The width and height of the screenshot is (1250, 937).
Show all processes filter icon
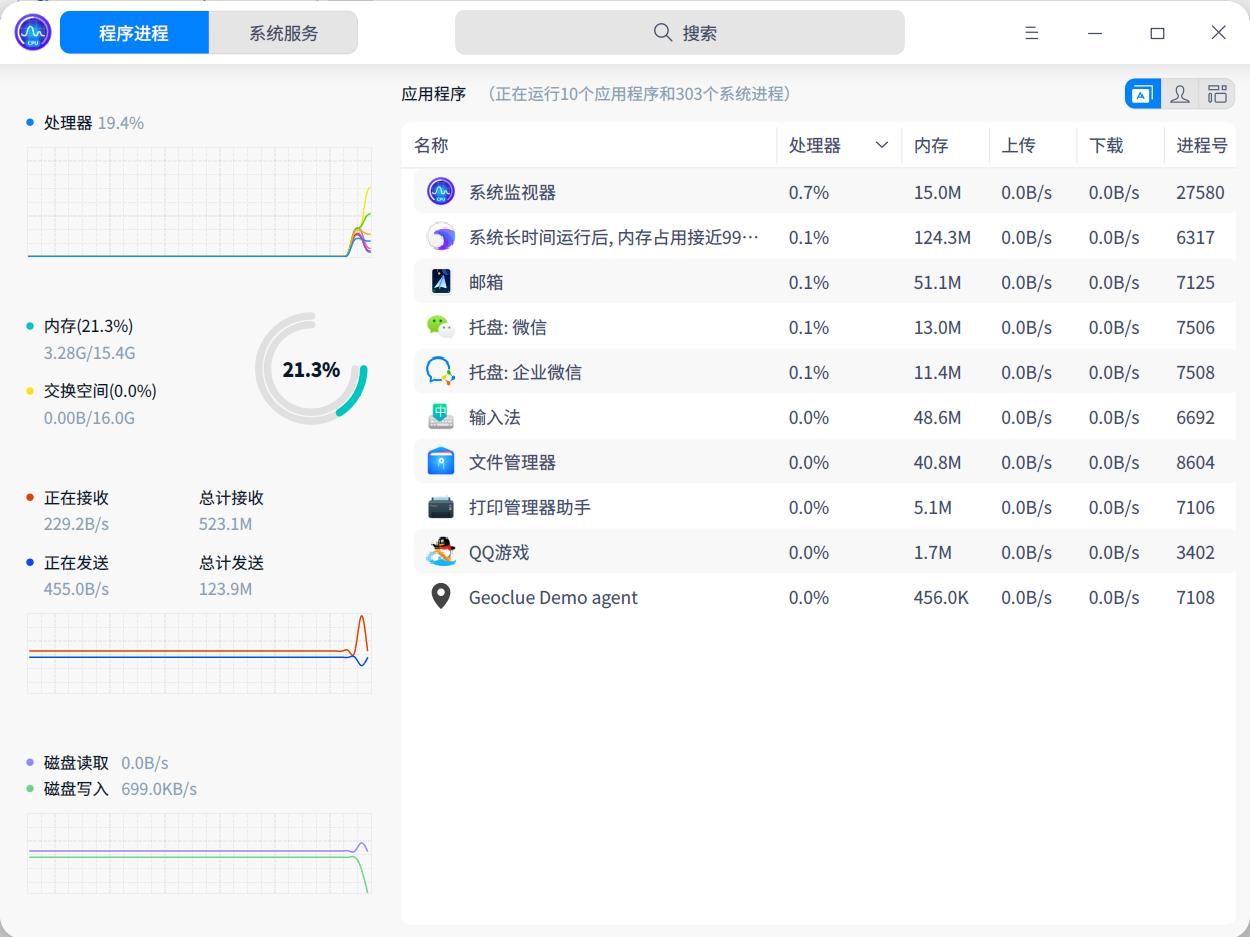(1217, 94)
